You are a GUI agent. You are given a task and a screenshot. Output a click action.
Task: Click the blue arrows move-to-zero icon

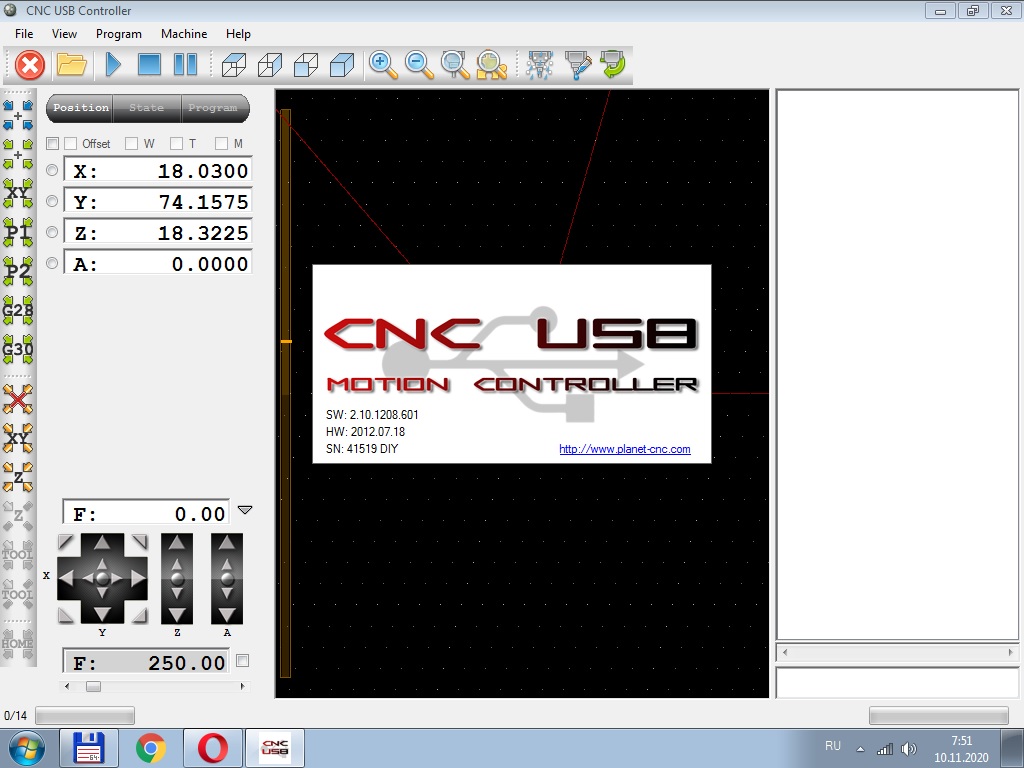tap(18, 115)
